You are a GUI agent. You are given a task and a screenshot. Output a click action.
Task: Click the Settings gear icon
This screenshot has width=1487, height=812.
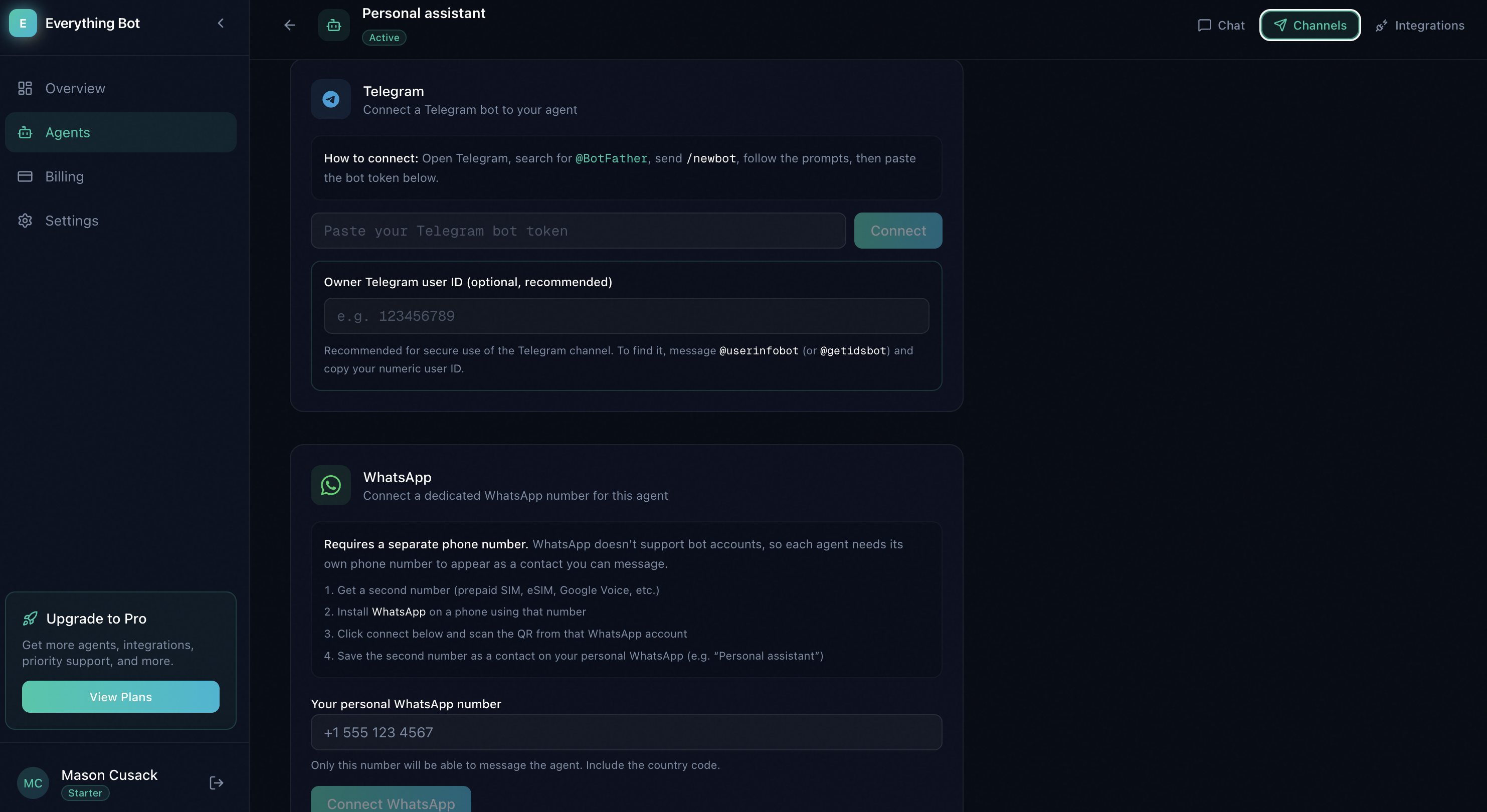click(x=25, y=221)
